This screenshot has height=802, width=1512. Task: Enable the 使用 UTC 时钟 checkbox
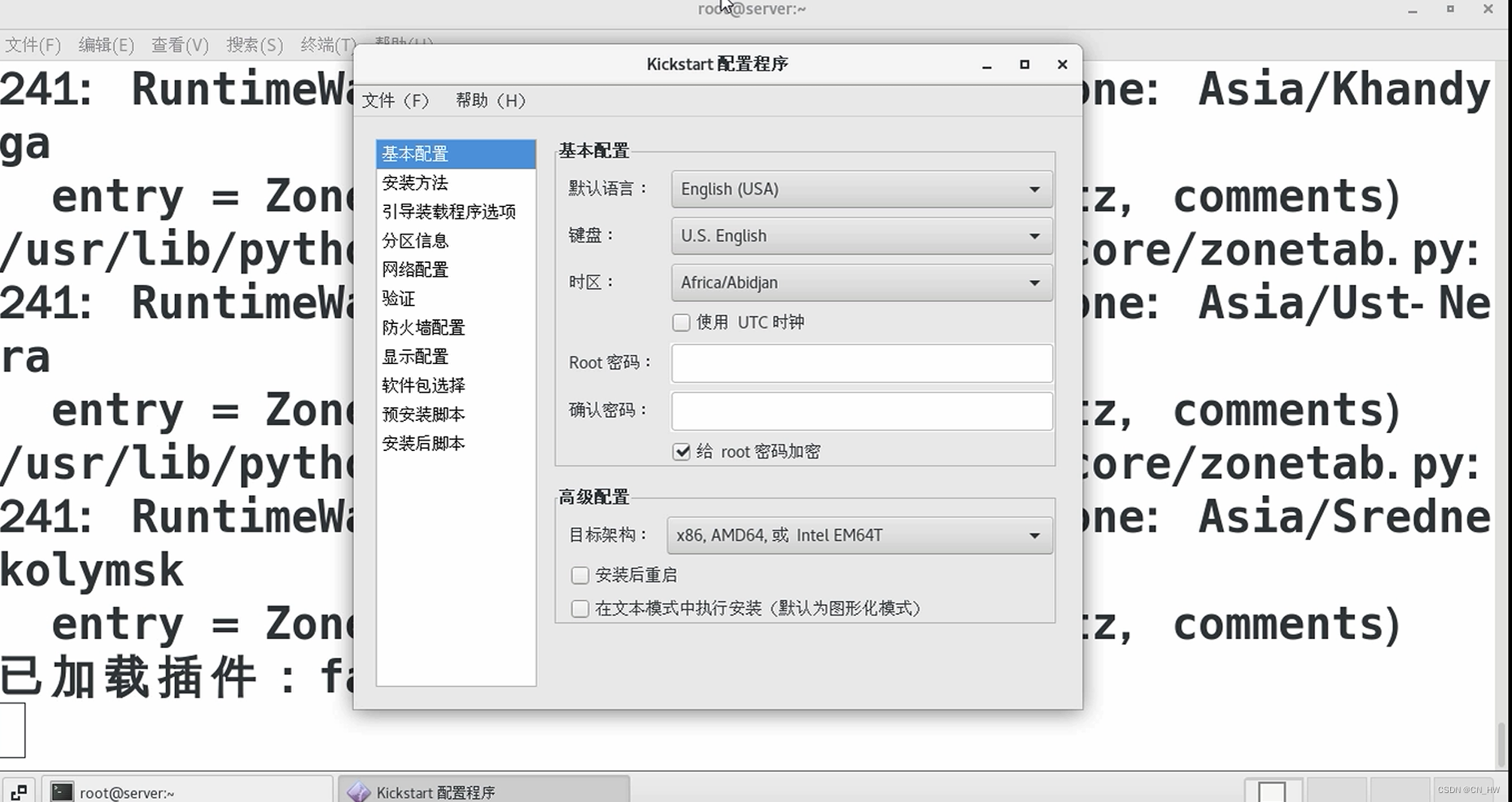click(681, 322)
